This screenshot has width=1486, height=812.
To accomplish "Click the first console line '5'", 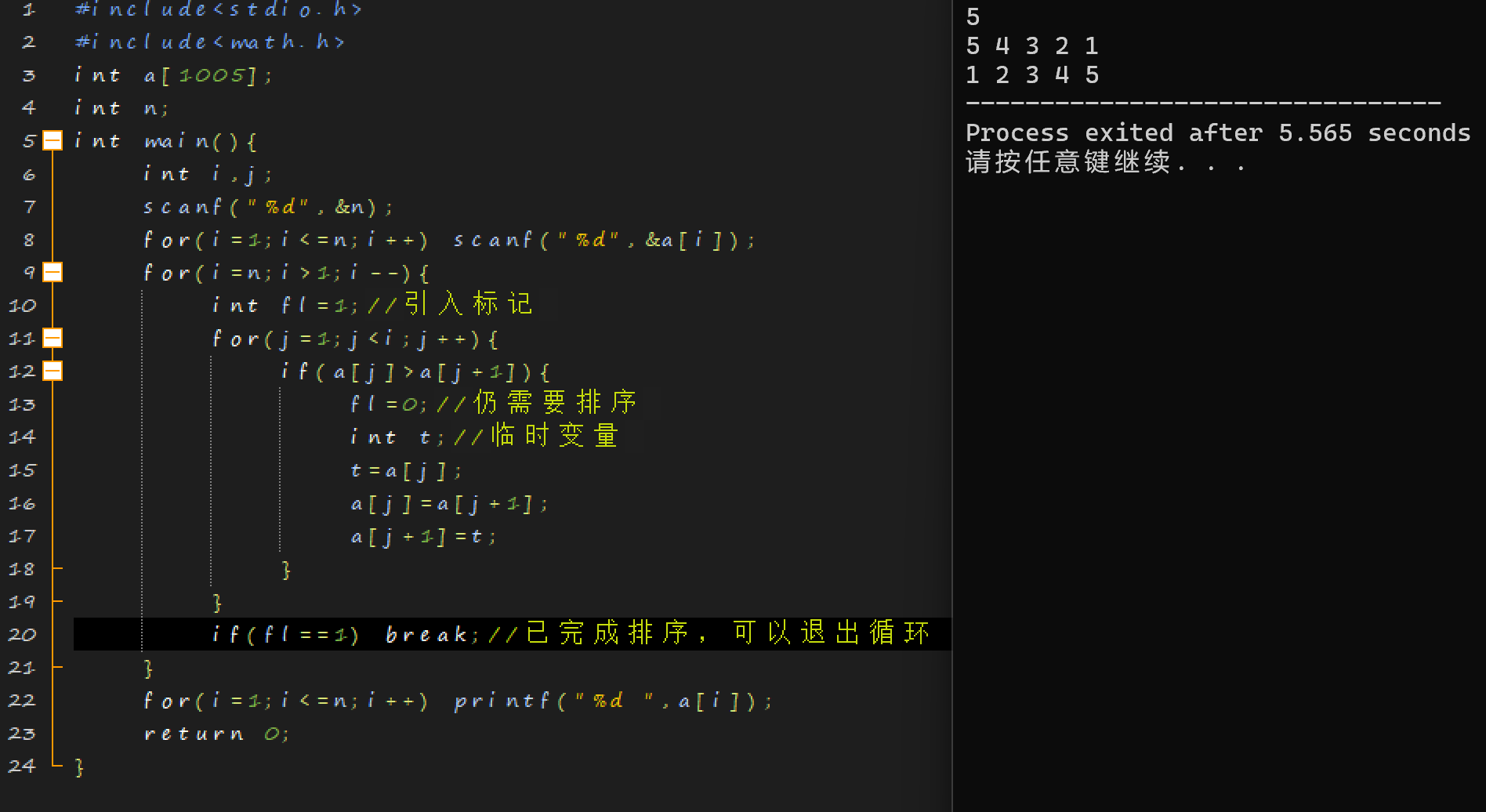I will tap(973, 17).
